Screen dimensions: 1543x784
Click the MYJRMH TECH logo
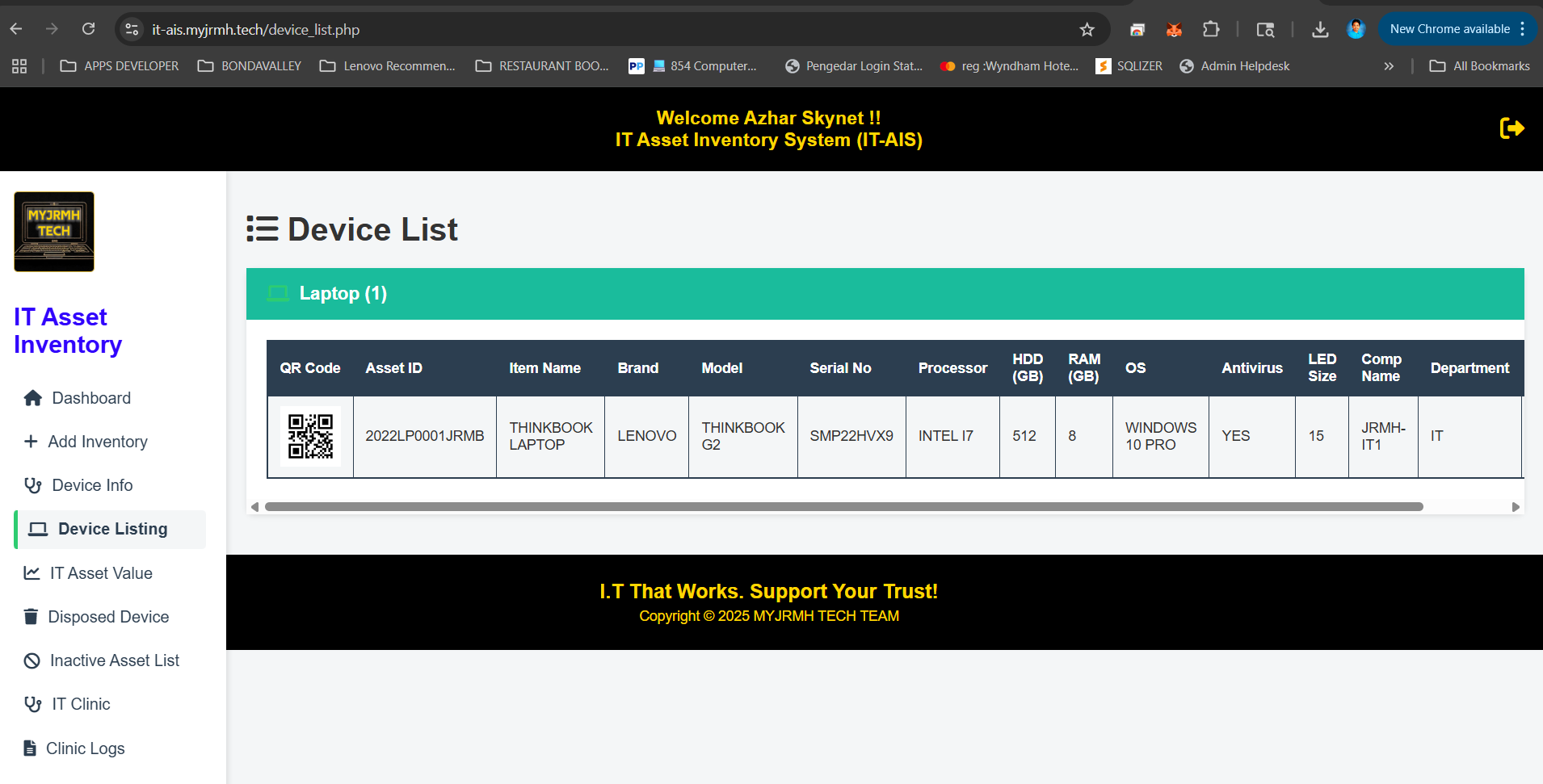pos(54,232)
